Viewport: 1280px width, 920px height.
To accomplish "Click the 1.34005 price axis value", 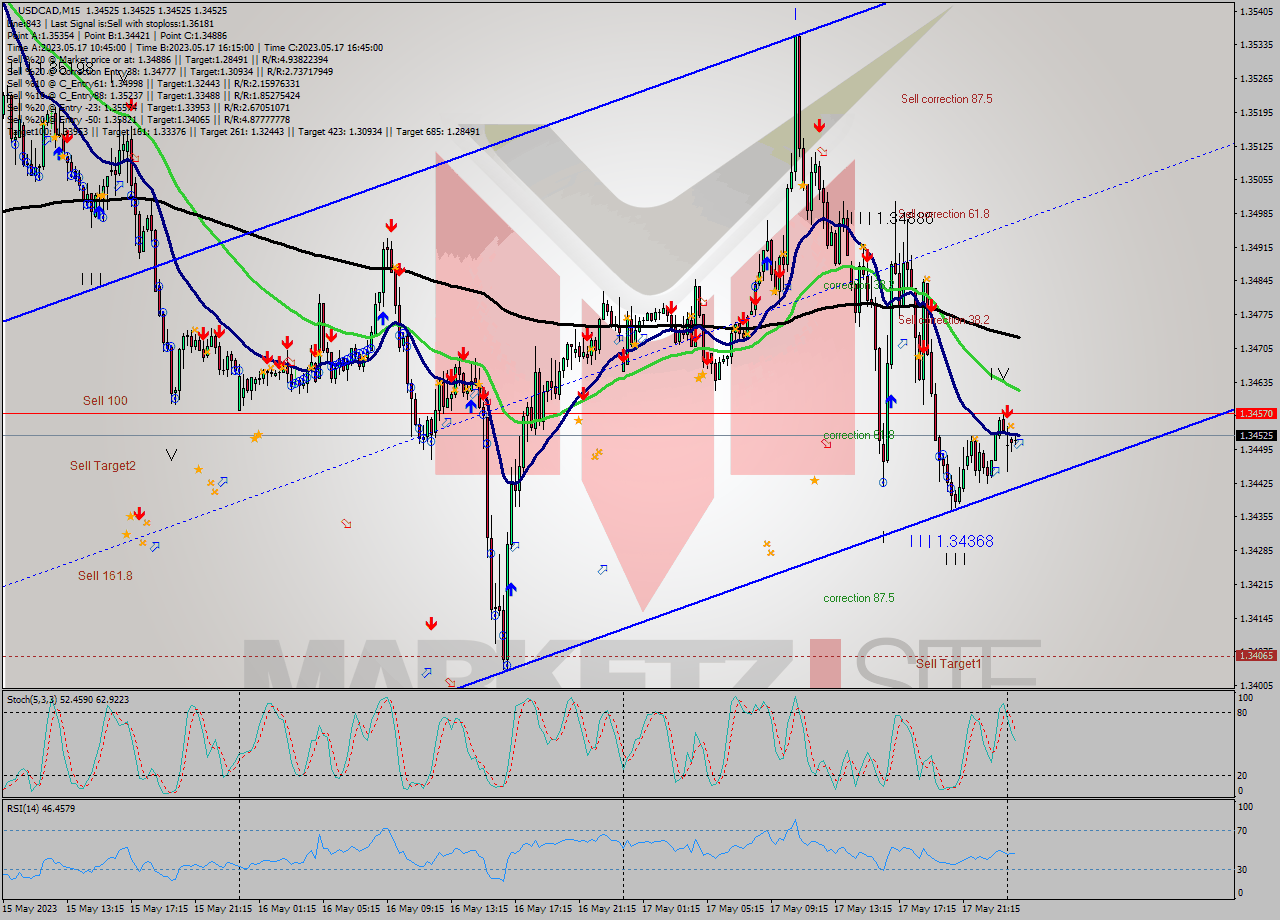I will pos(1255,685).
